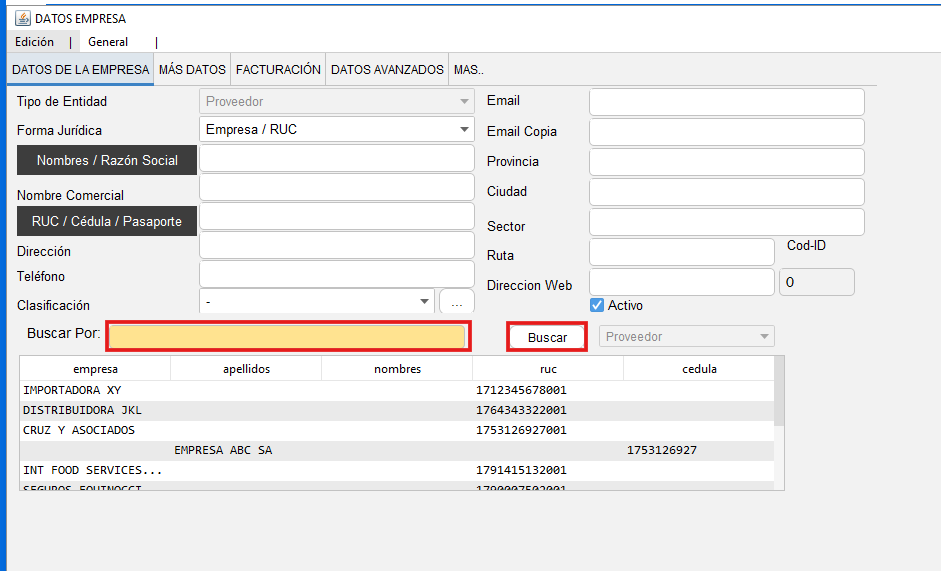Image resolution: width=941 pixels, height=571 pixels.
Task: Expand the Clasificación dropdown
Action: tap(316, 301)
